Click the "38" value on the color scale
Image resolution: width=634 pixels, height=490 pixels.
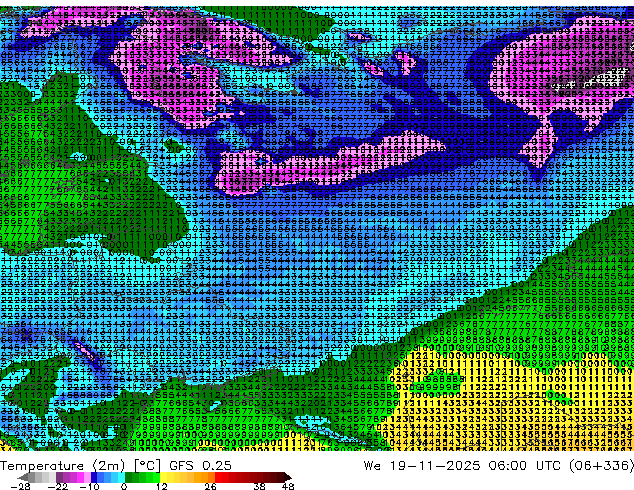[x=260, y=486]
